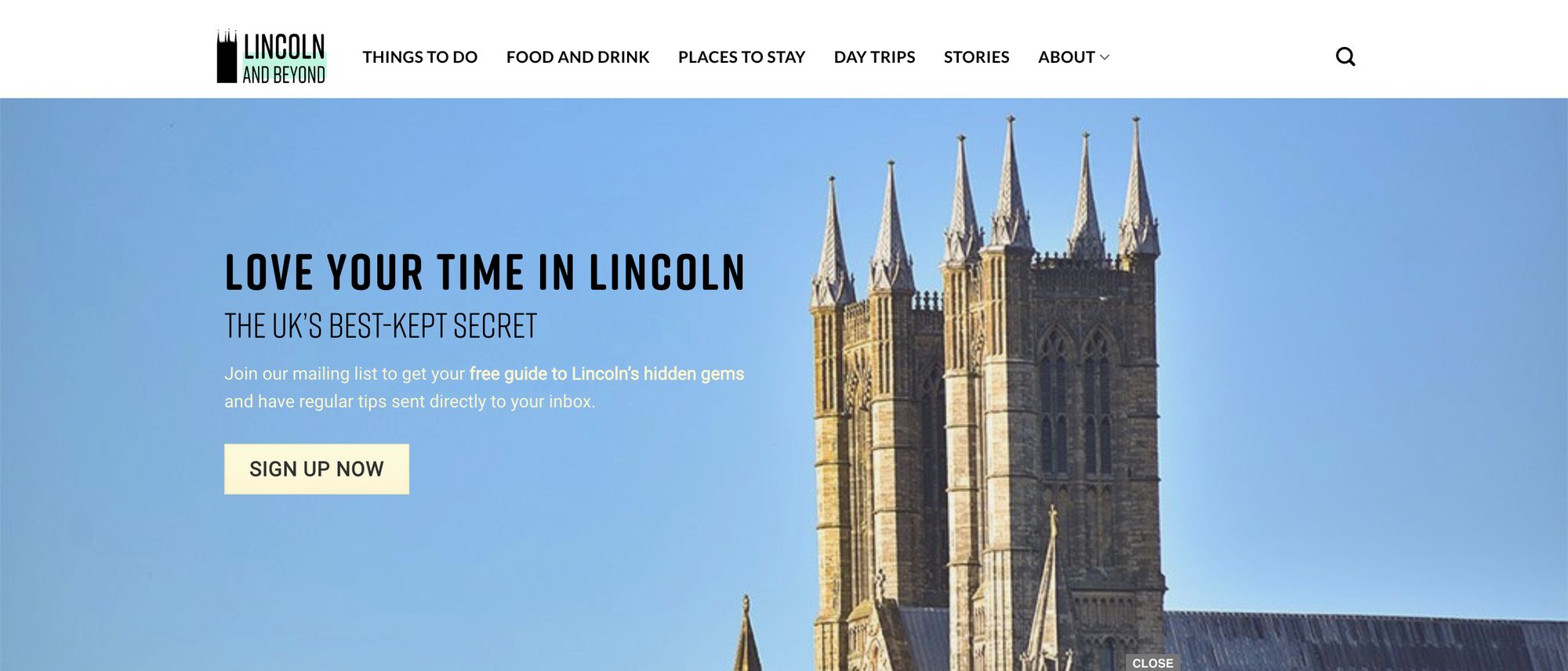Open the About menu item
Image resolution: width=1568 pixels, height=671 pixels.
pyautogui.click(x=1066, y=57)
